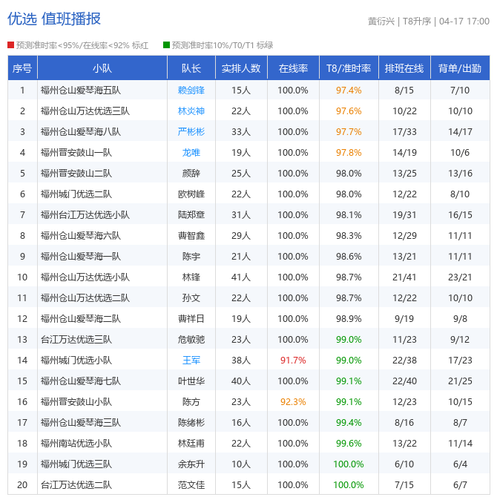This screenshot has width=497, height=500.
Task: Click the 序号 column header
Action: pyautogui.click(x=22, y=68)
